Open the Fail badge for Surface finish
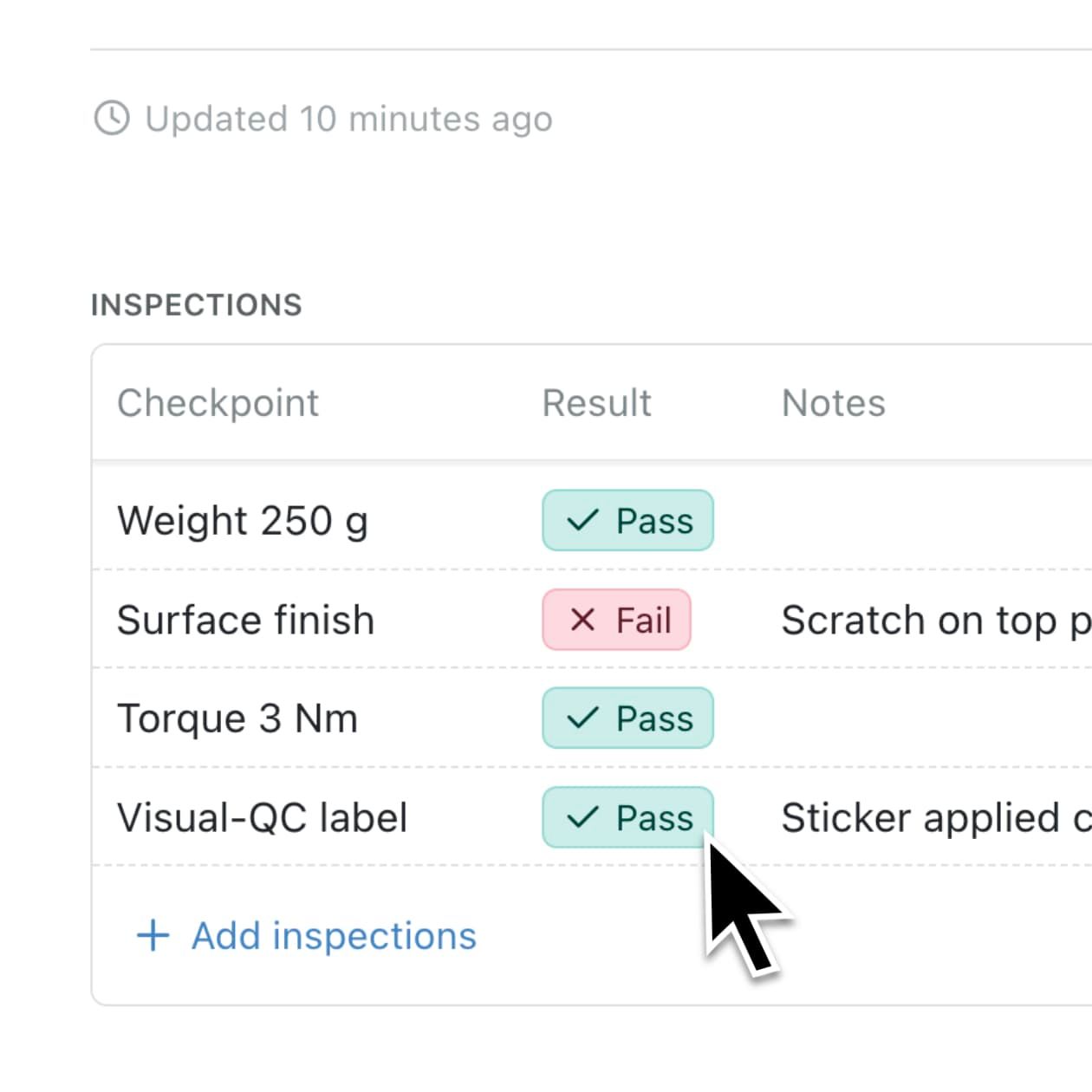 616,619
